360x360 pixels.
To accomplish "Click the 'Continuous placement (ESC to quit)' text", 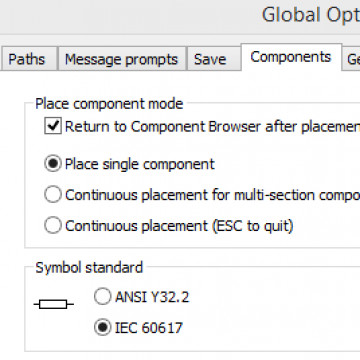I will (x=179, y=226).
